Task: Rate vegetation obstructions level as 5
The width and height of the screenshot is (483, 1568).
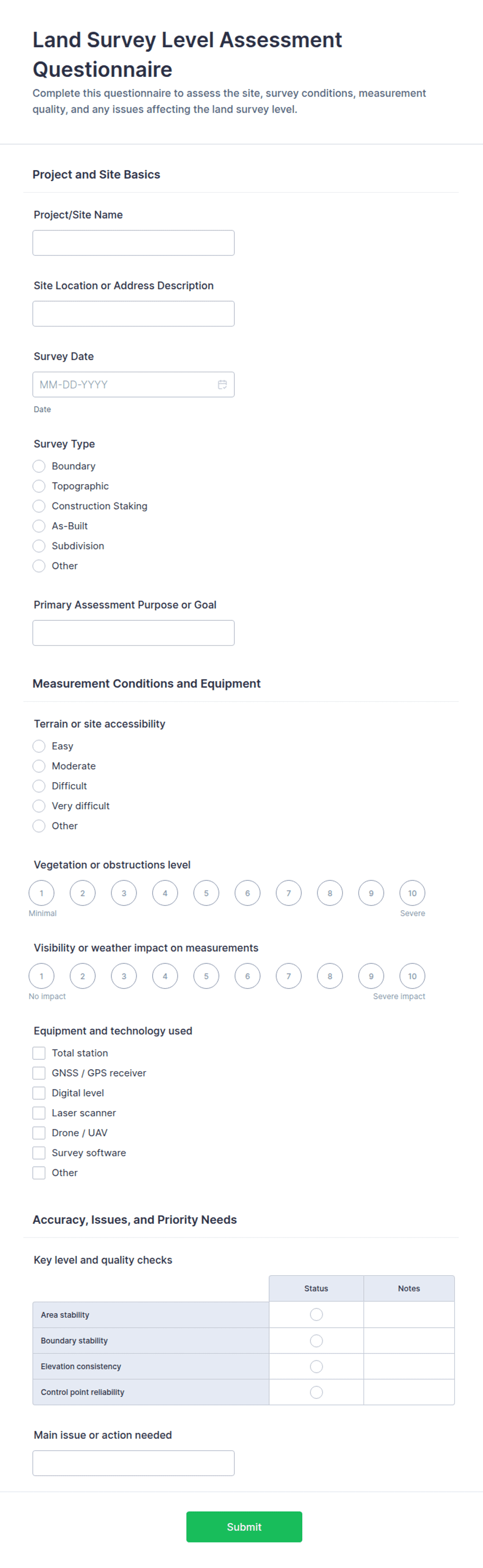Action: (207, 894)
